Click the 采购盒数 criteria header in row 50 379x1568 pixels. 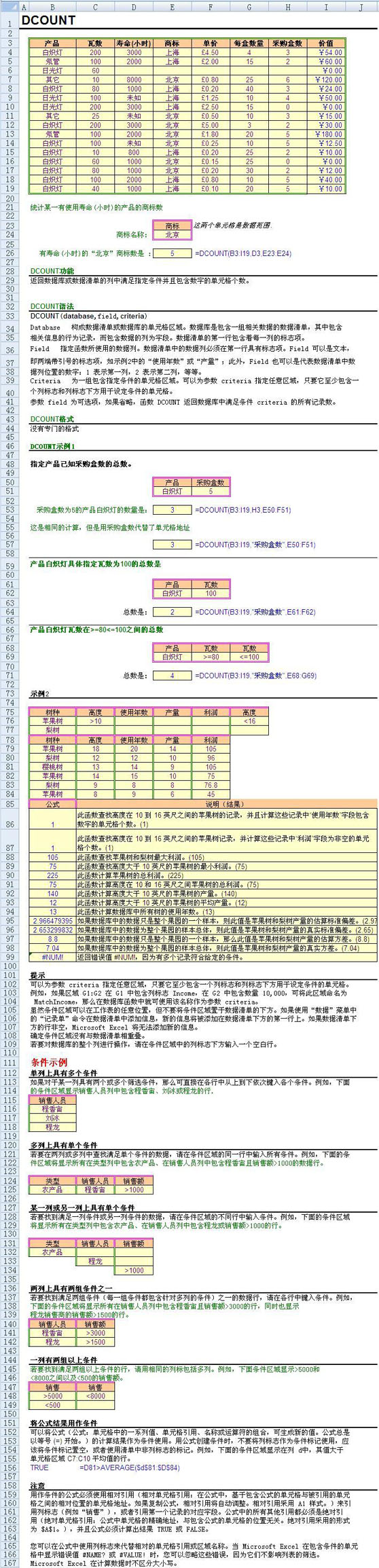pyautogui.click(x=211, y=482)
